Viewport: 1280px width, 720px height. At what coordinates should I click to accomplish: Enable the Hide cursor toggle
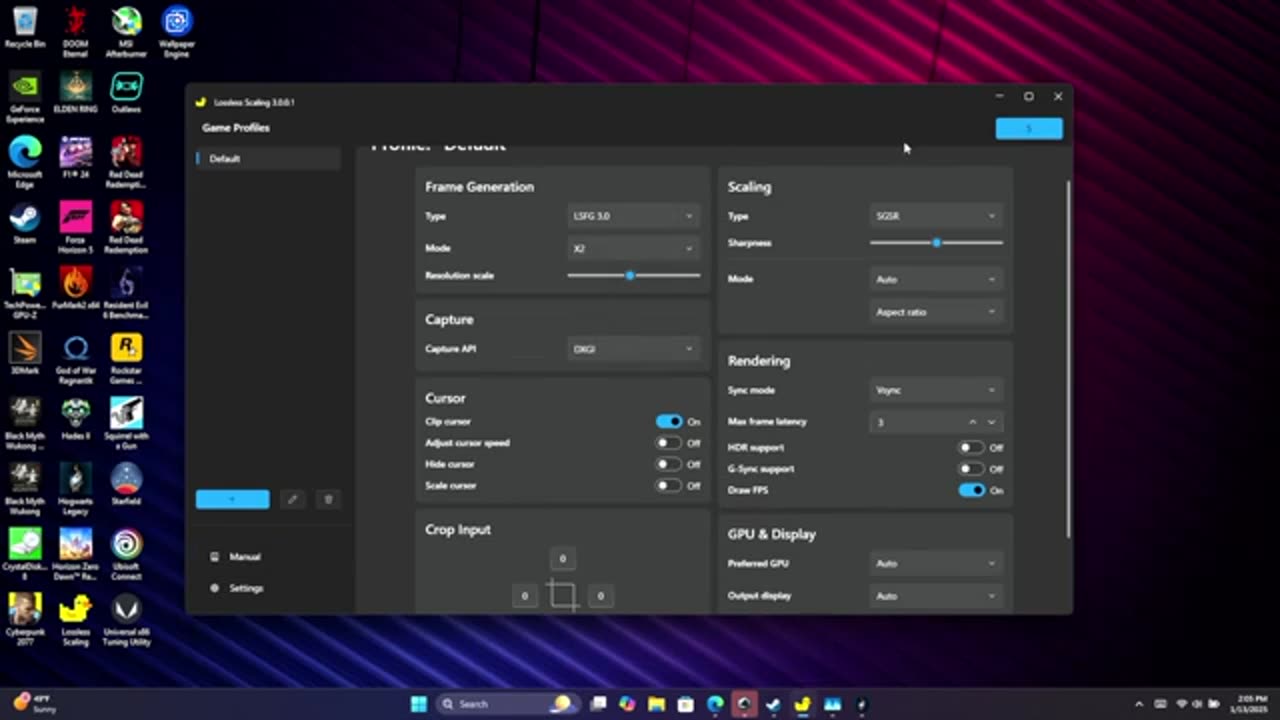point(669,464)
